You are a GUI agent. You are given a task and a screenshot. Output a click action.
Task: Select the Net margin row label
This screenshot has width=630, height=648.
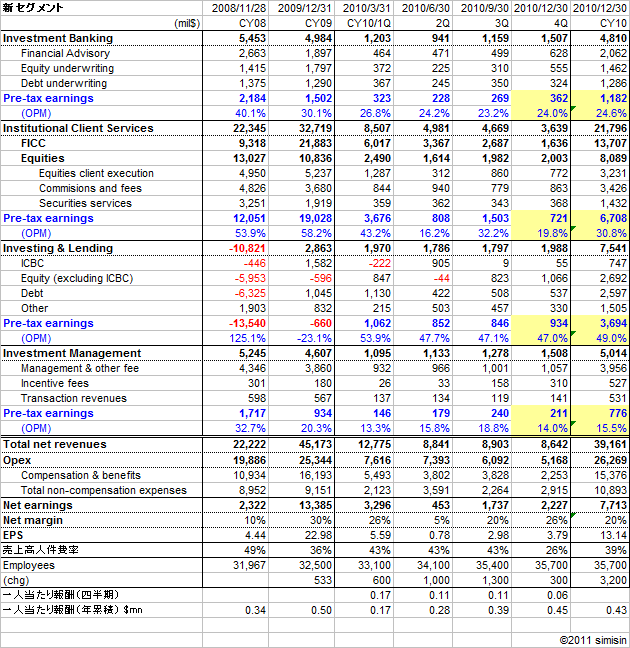tap(33, 520)
